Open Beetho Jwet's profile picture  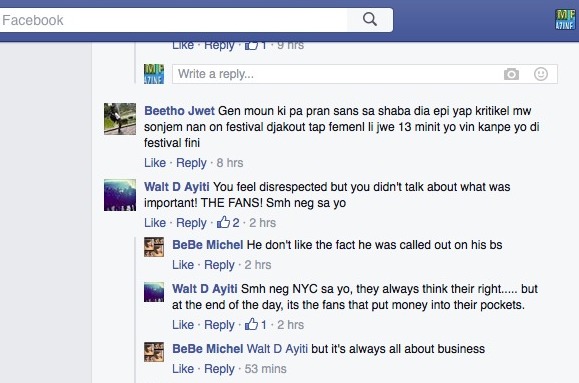(120, 119)
